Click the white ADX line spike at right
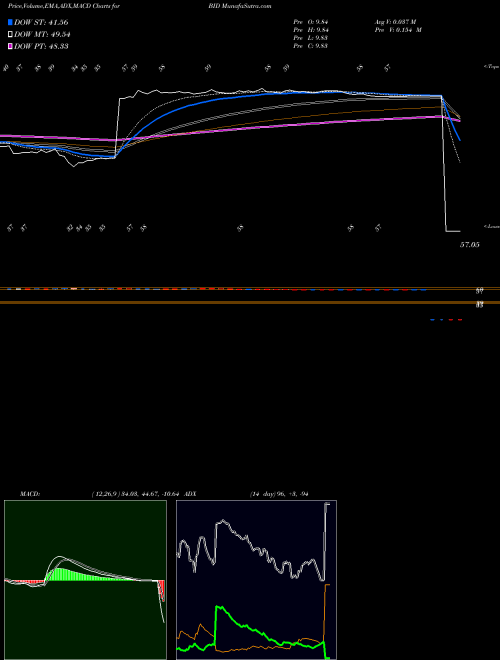Viewport: 500px width, 660px height. click(x=326, y=541)
